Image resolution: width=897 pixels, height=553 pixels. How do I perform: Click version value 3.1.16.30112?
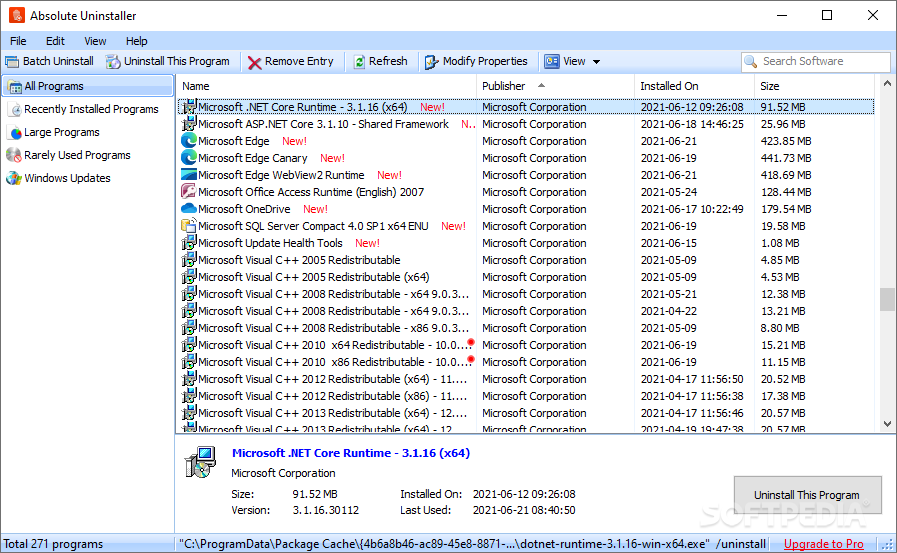[326, 510]
